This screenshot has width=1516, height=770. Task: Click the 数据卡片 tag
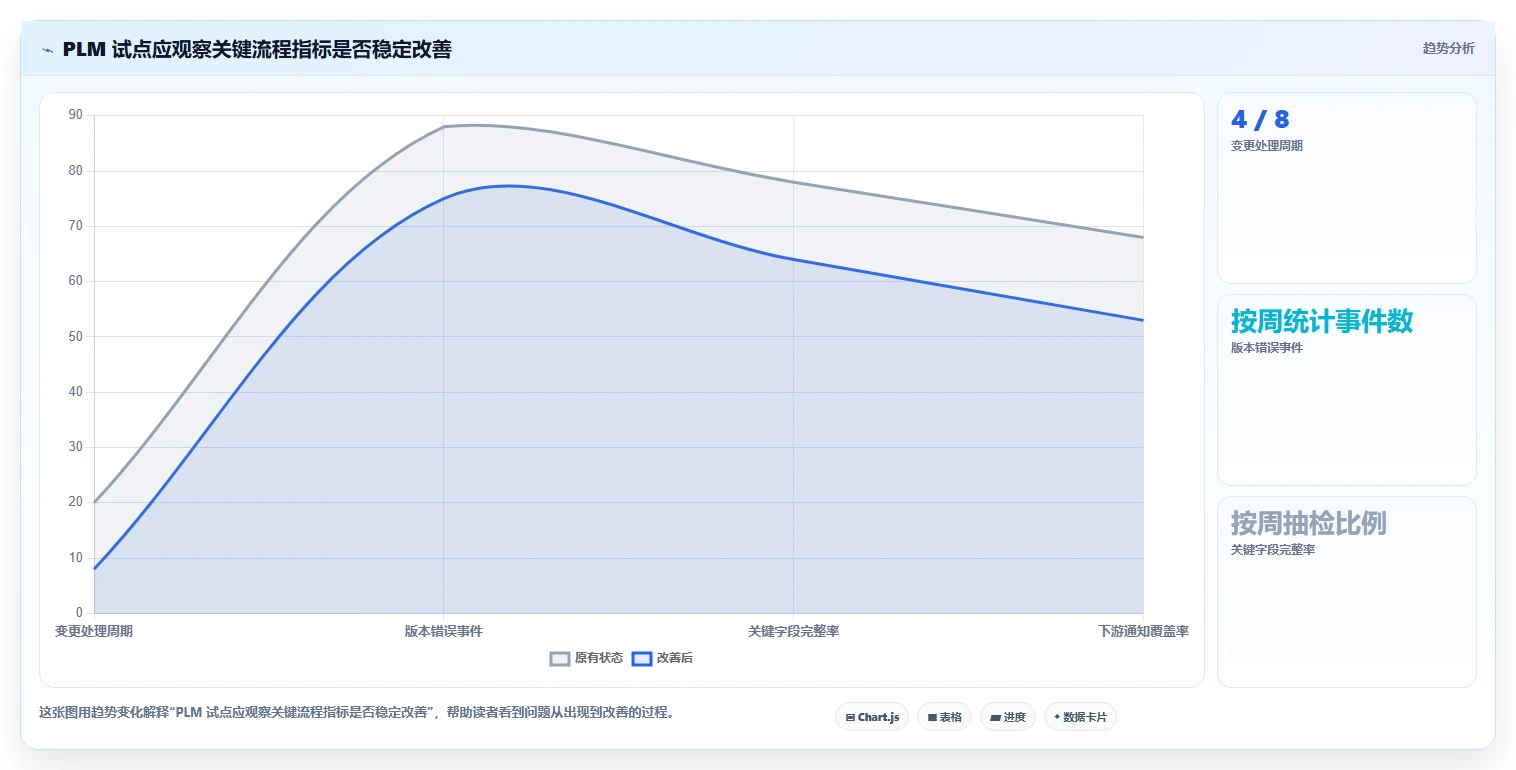pos(1080,717)
